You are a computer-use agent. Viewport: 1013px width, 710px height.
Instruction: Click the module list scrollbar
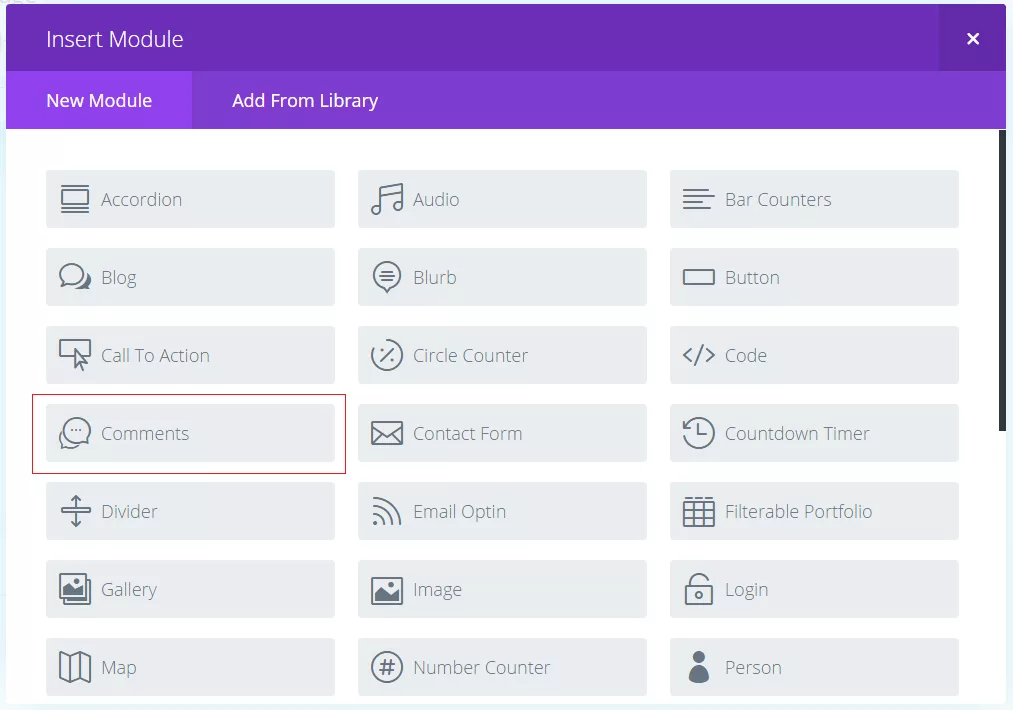coord(1002,280)
